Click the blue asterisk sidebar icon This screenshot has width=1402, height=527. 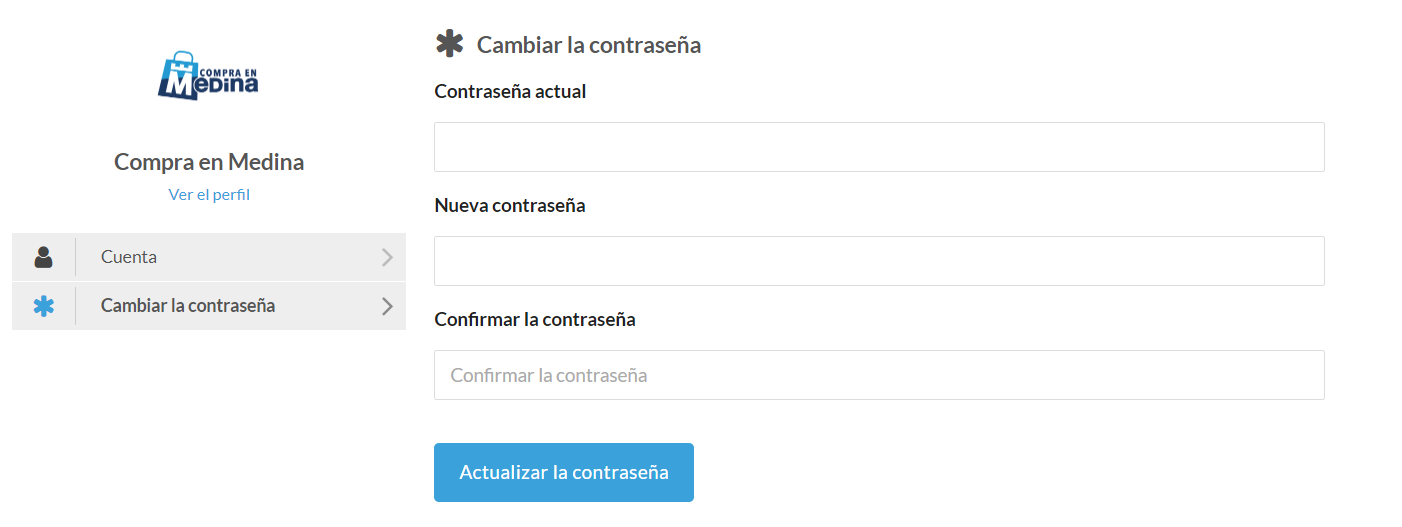pyautogui.click(x=43, y=306)
